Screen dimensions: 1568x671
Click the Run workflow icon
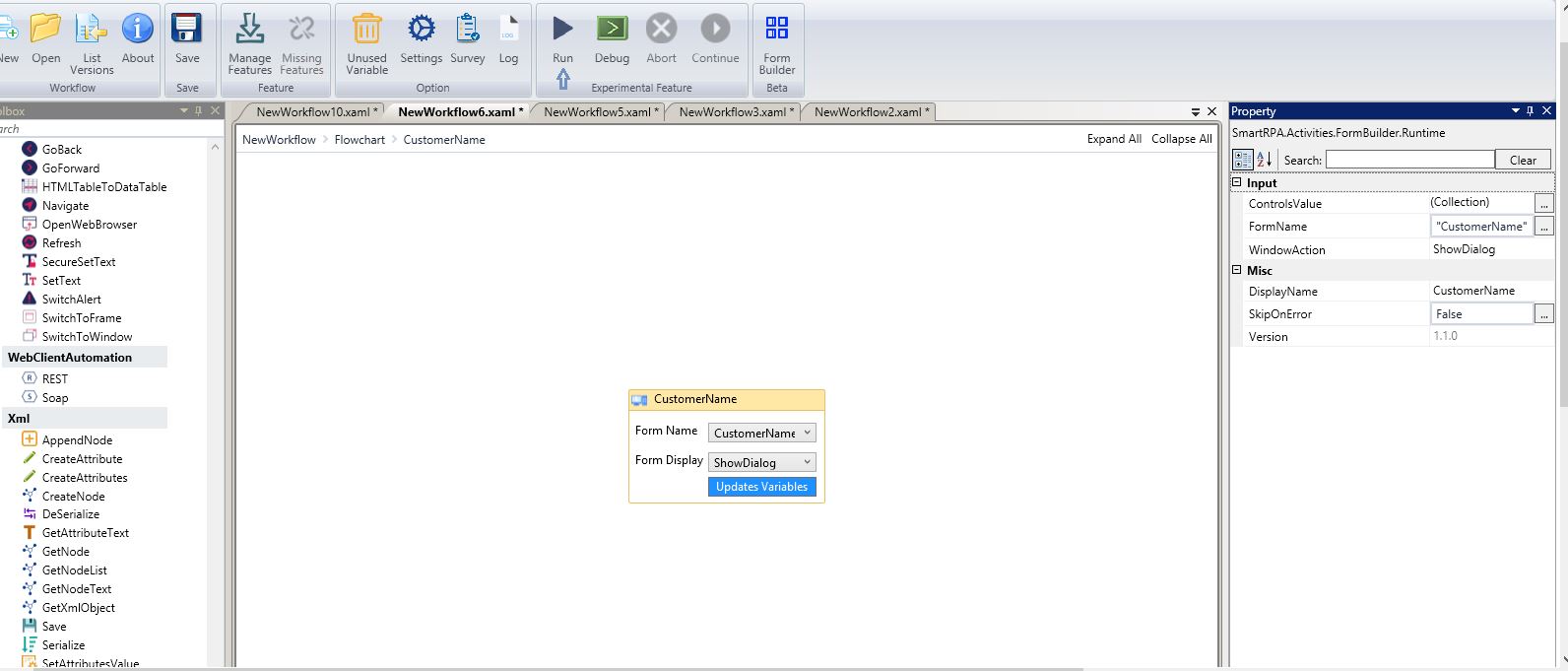tap(562, 31)
